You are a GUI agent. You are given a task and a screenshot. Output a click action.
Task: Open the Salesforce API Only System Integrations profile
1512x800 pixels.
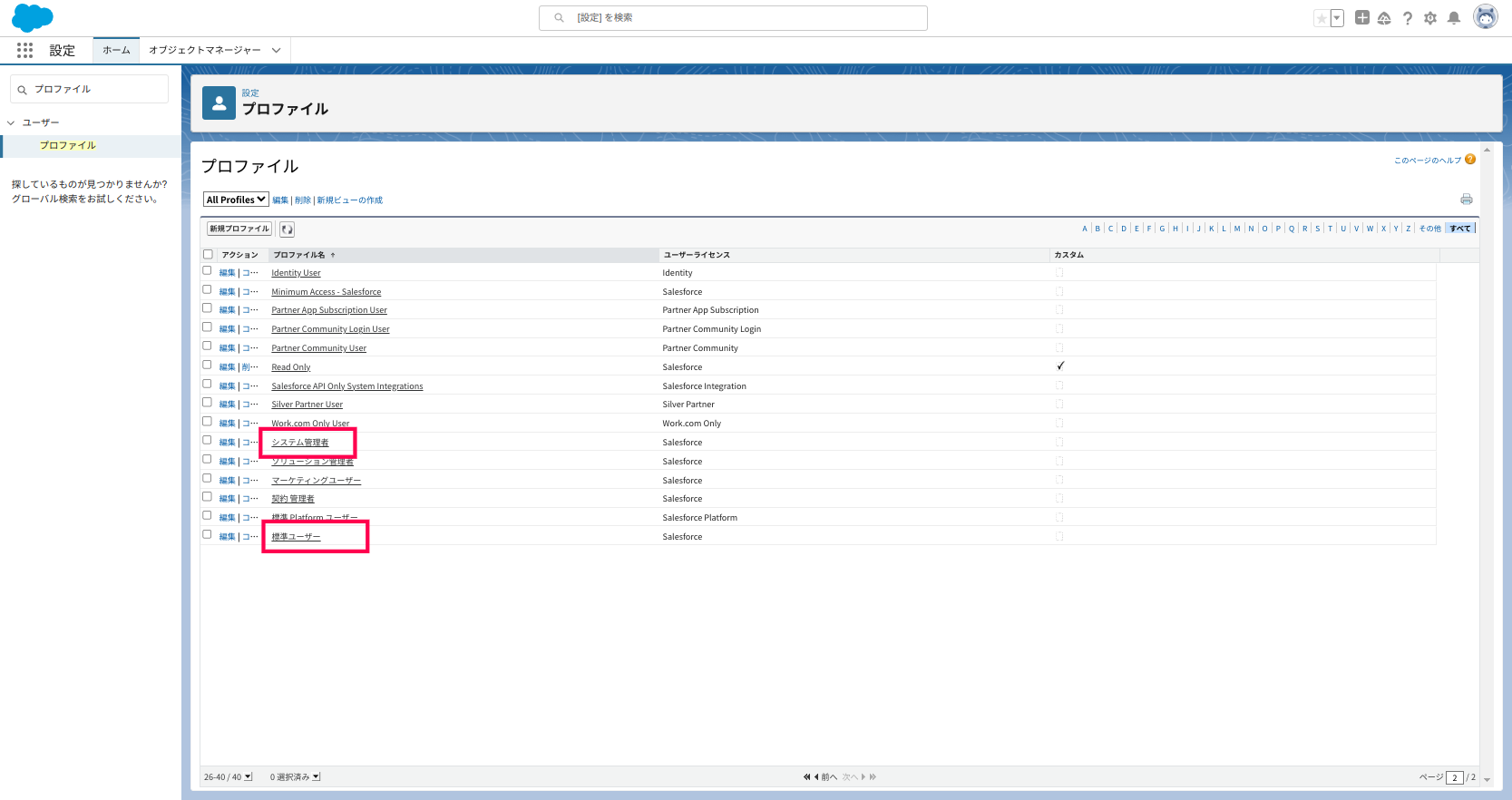[347, 386]
